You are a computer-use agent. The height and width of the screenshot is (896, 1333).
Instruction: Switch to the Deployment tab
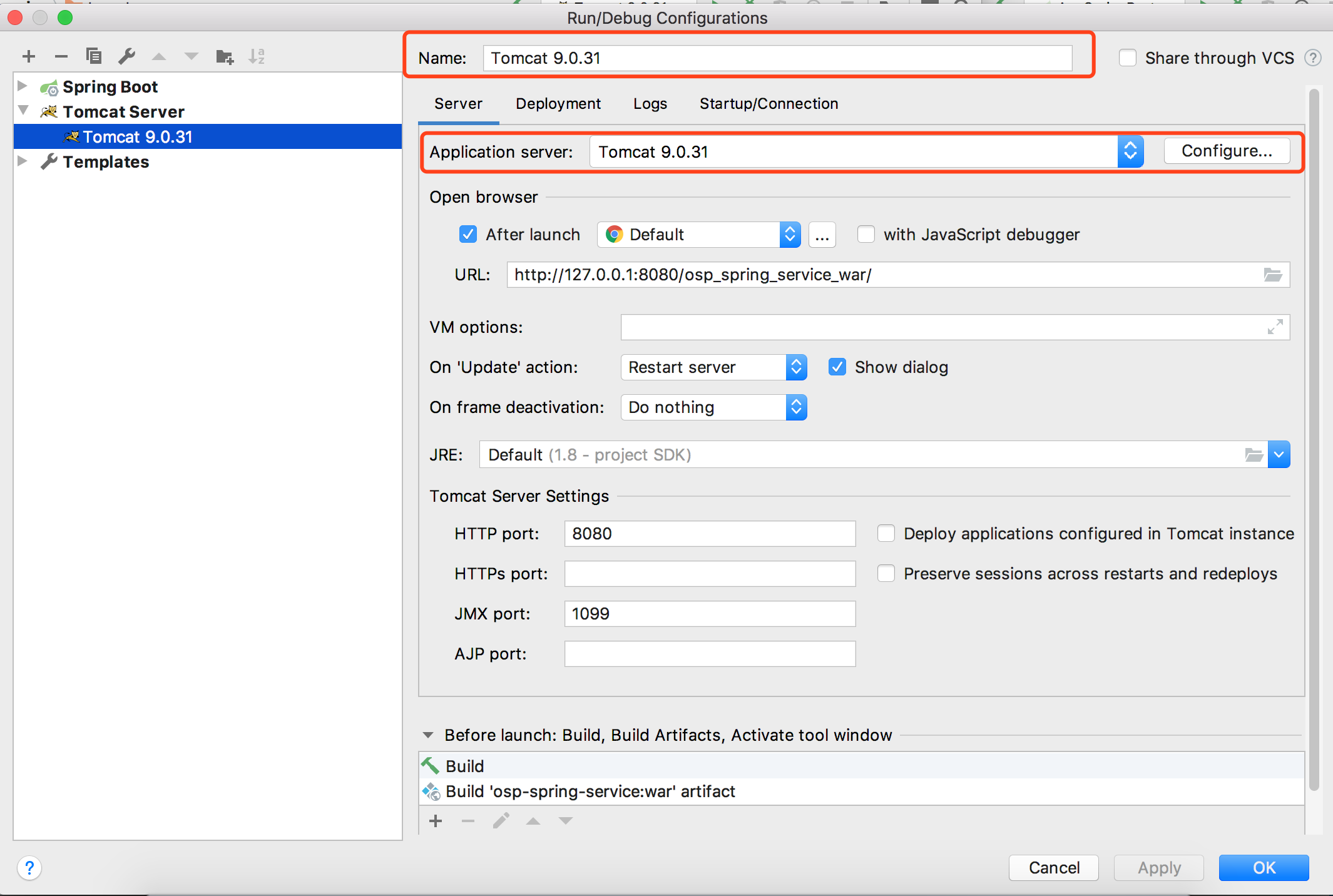pos(558,104)
